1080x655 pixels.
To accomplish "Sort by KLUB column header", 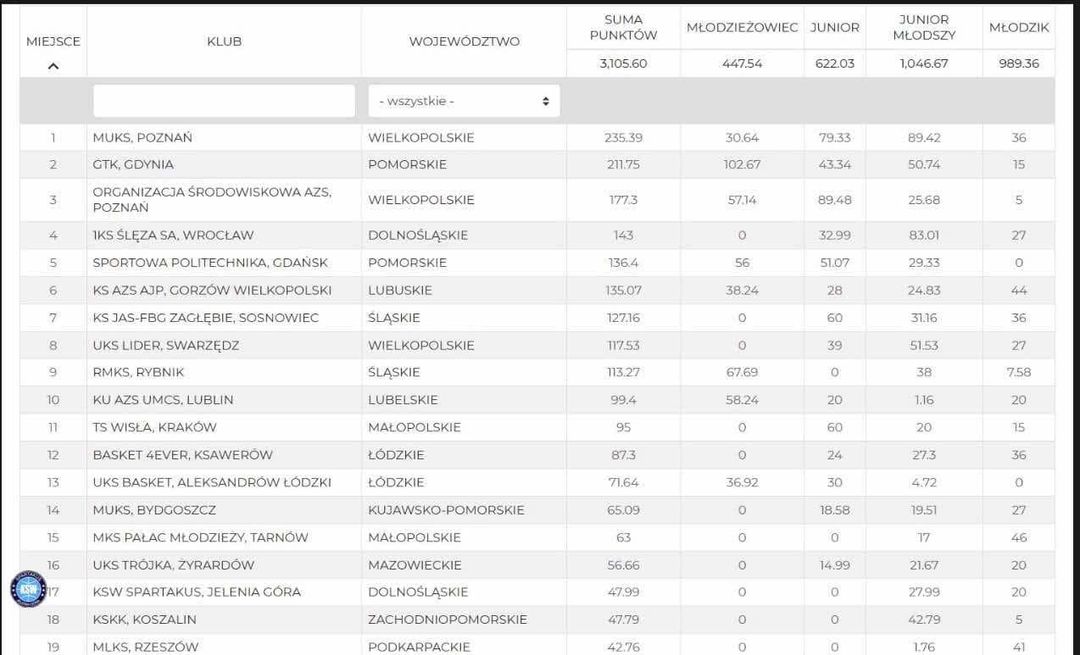I will (x=225, y=41).
